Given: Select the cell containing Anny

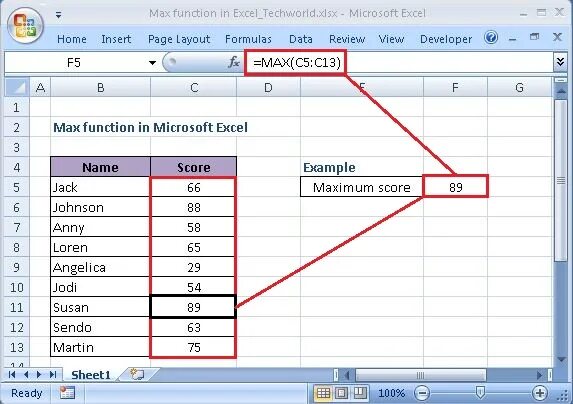Looking at the screenshot, I should point(100,227).
